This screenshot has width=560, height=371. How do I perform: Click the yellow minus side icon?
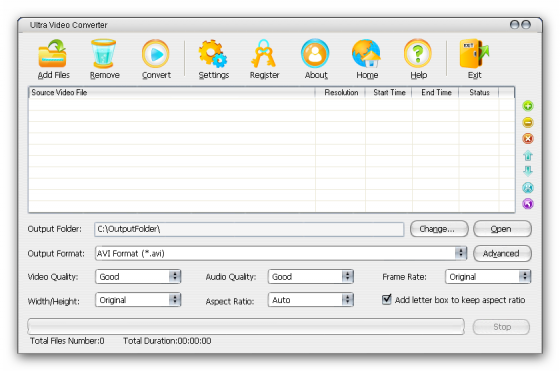(x=528, y=122)
